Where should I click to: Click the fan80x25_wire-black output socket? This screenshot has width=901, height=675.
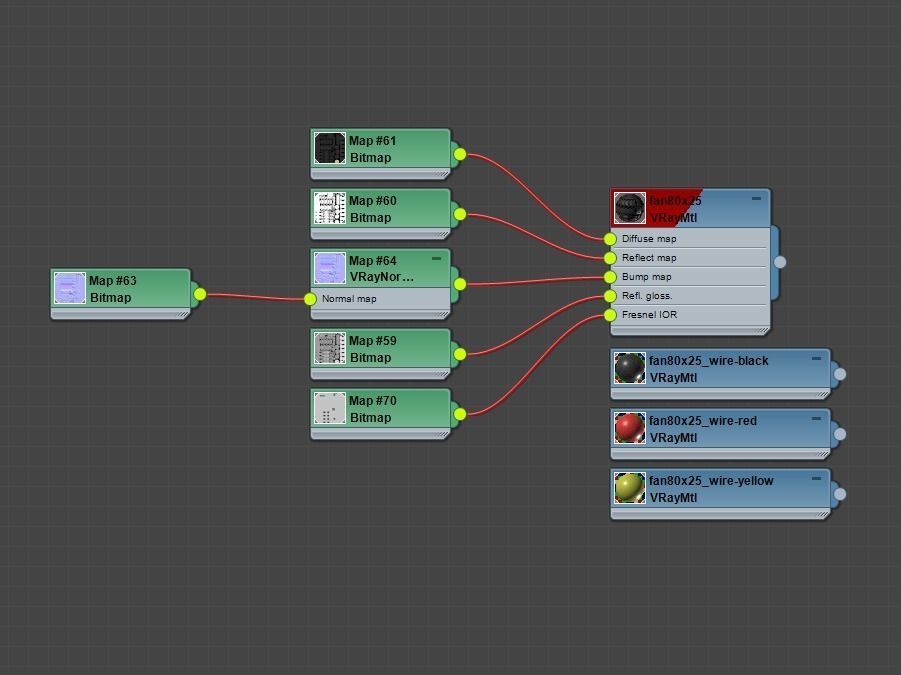coord(840,374)
